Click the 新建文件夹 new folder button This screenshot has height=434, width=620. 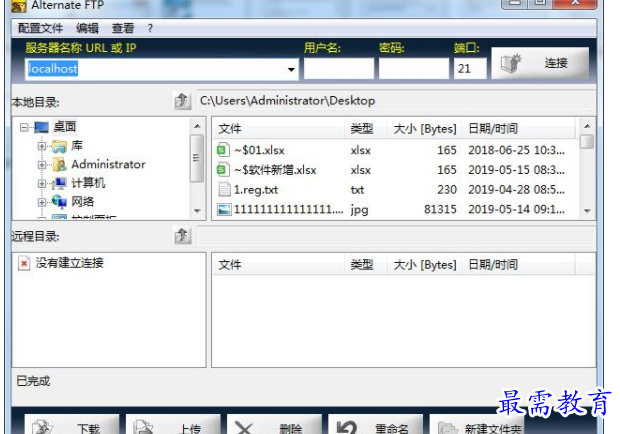tap(477, 425)
